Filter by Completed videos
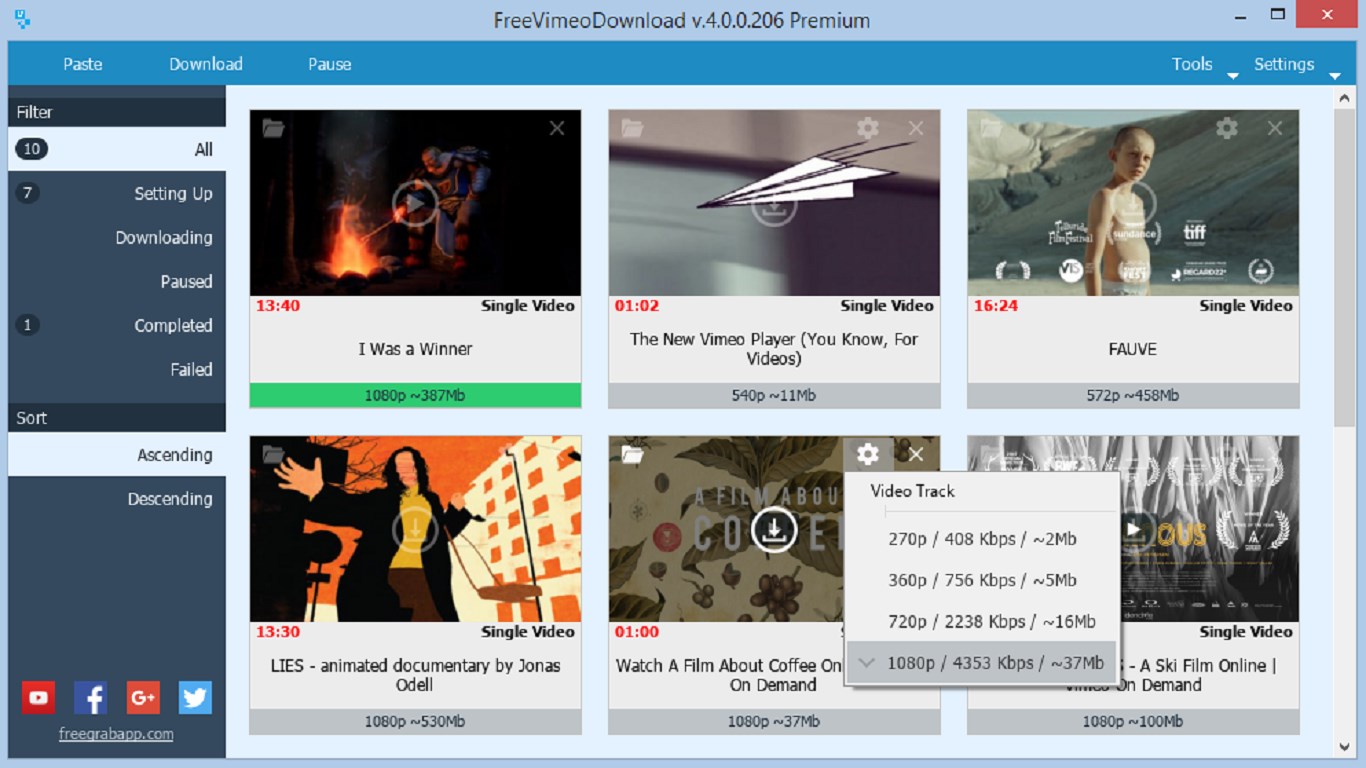 tap(117, 325)
